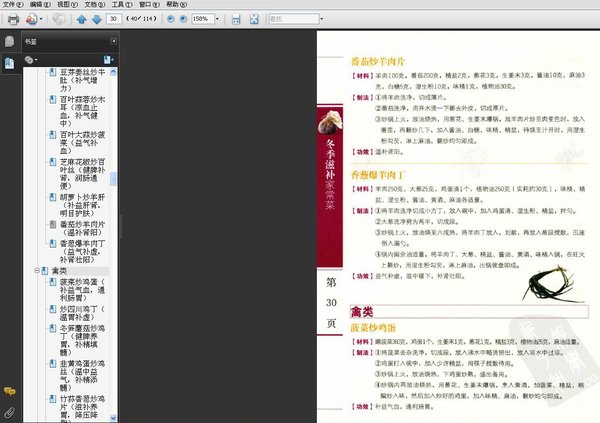Click the bookmark page icon beside 豆芽姜丝炒牛肚
The width and height of the screenshot is (600, 423).
click(x=53, y=72)
